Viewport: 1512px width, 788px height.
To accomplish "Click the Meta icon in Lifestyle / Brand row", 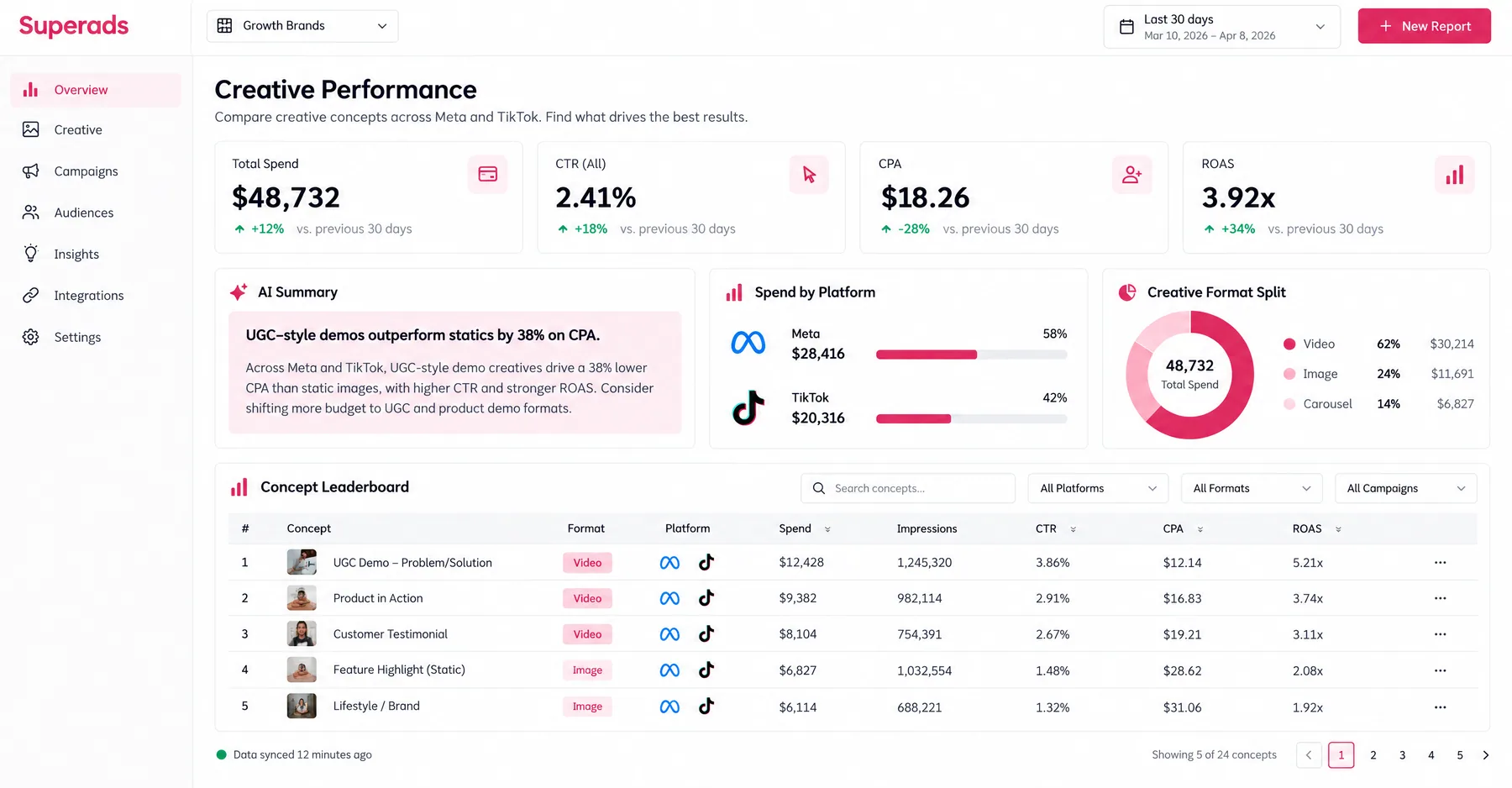I will (669, 707).
